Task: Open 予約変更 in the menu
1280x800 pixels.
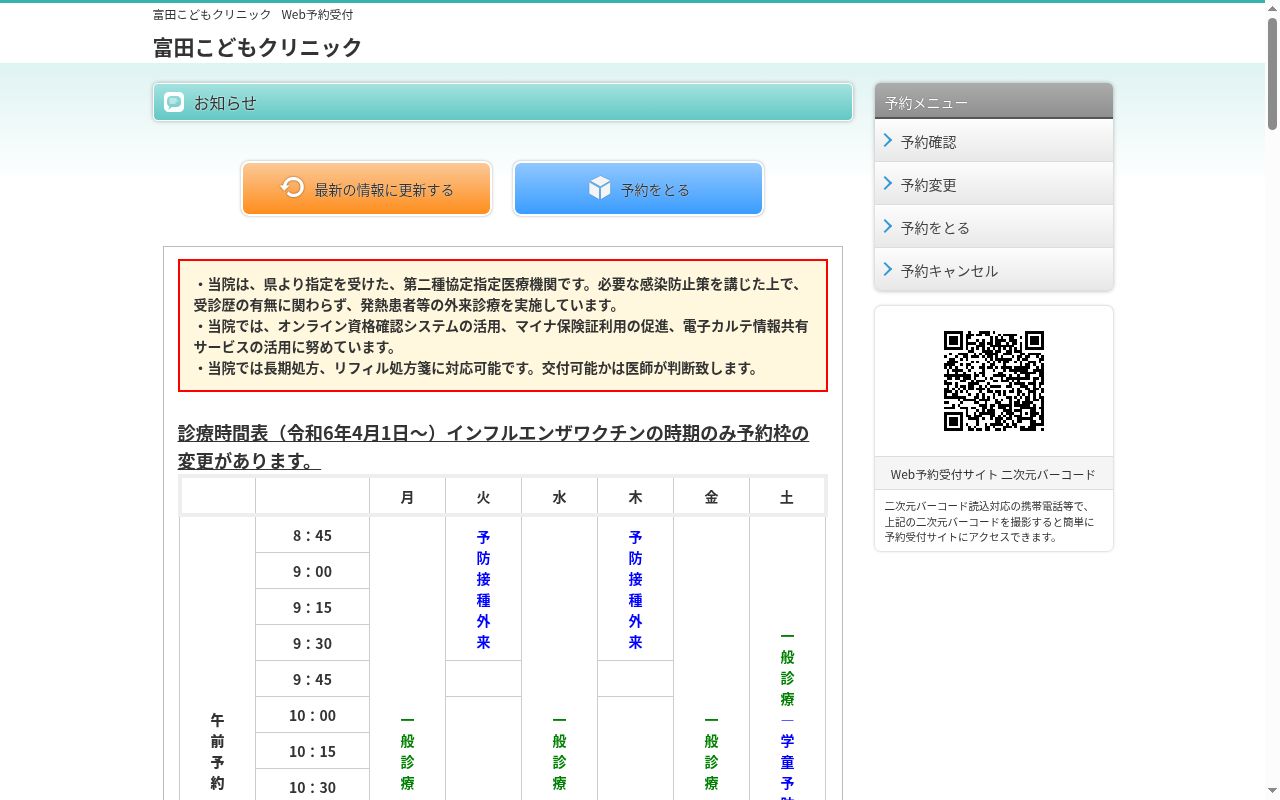Action: click(994, 184)
